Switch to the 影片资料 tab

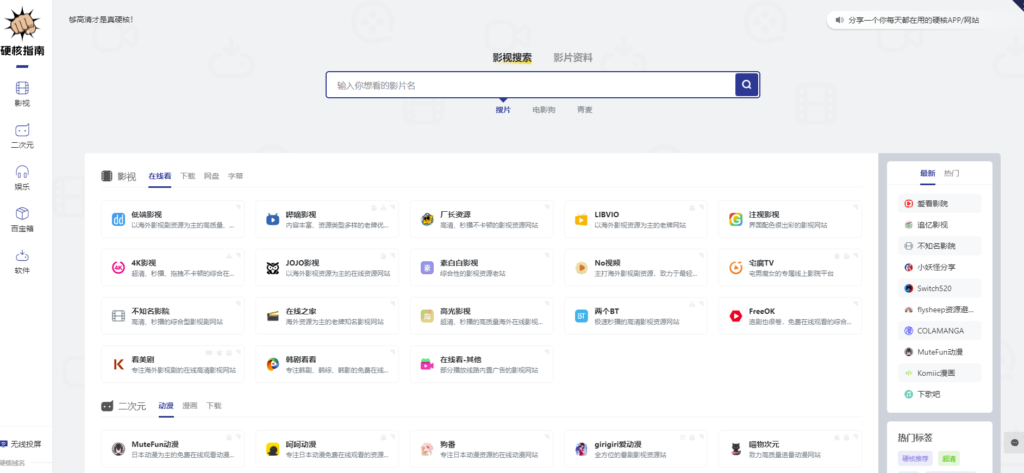573,57
